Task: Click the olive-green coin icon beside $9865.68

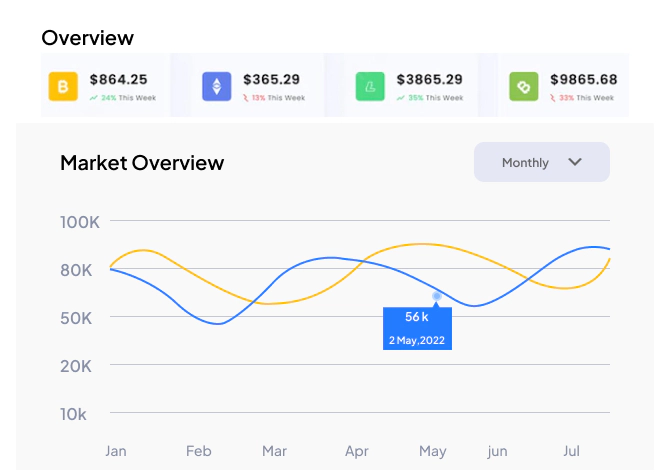Action: [523, 87]
